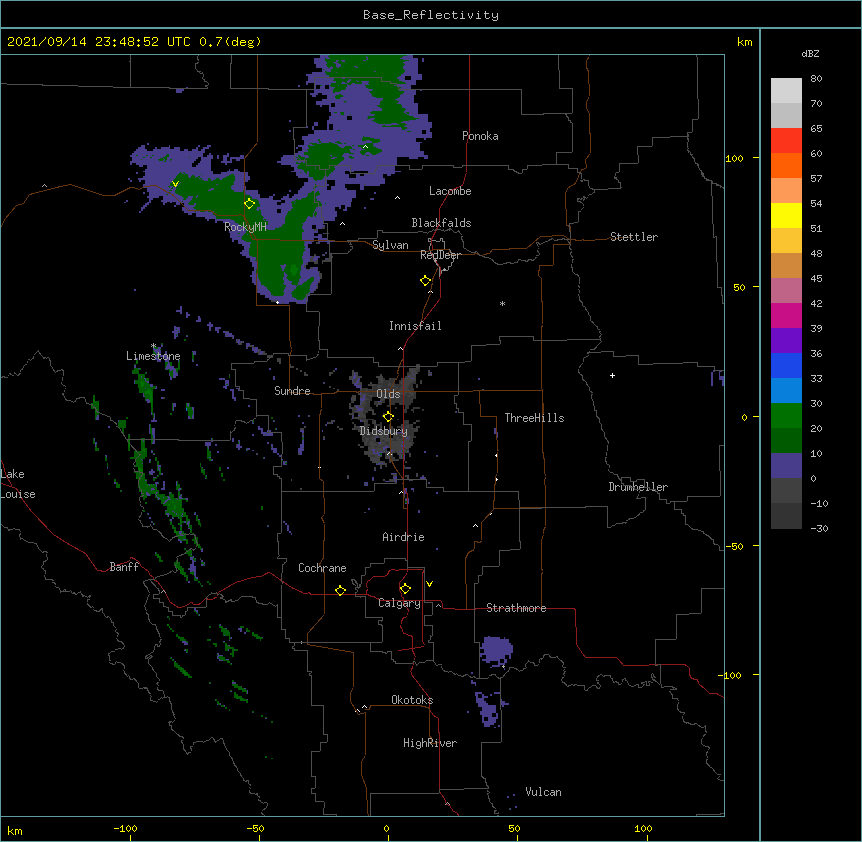
Task: Click the gray echo cluster around Olds
Action: point(385,415)
